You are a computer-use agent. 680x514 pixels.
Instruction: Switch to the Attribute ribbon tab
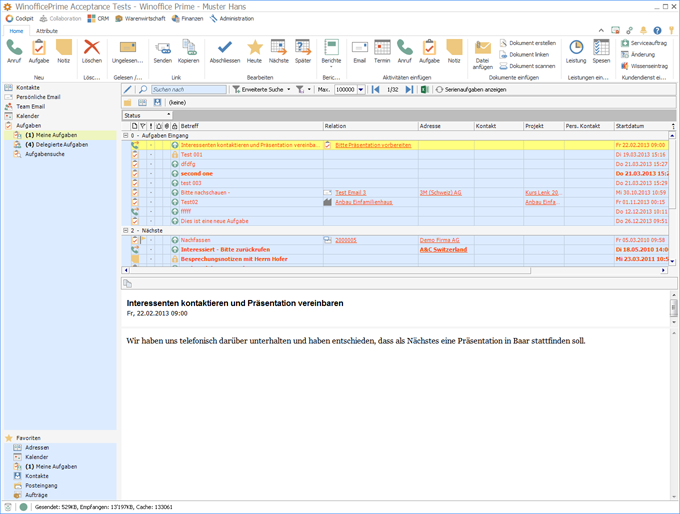tap(47, 31)
